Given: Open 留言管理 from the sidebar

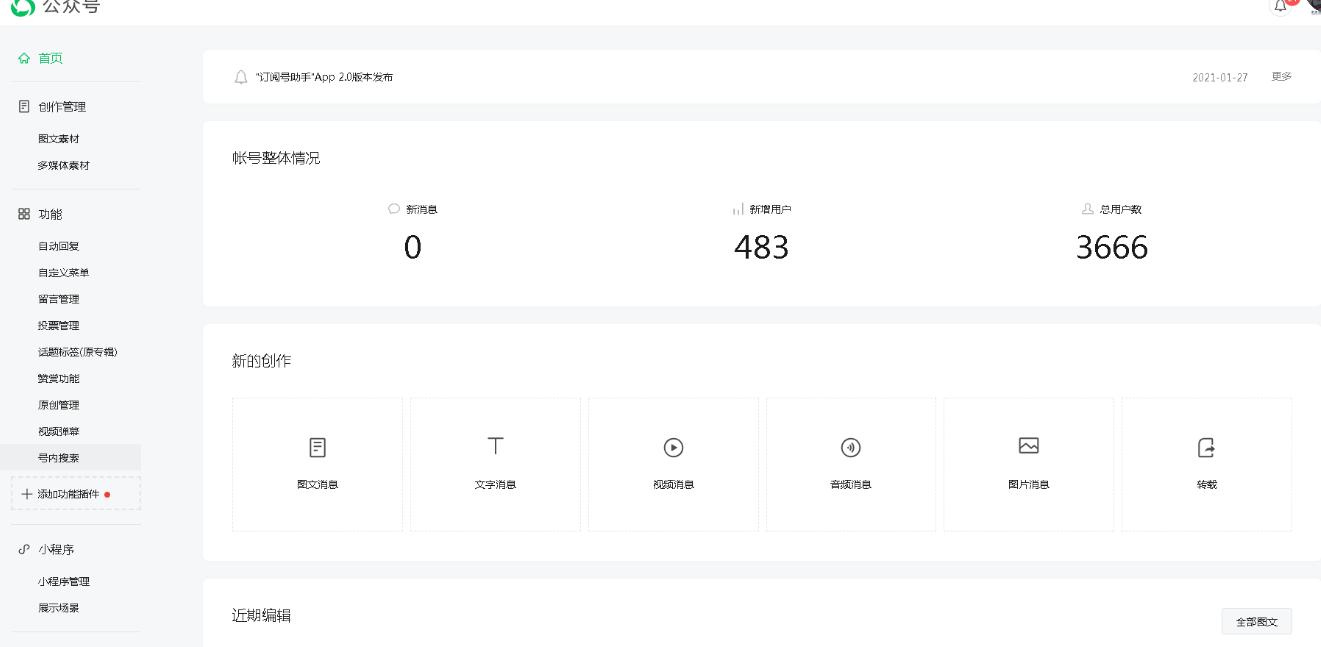Looking at the screenshot, I should (58, 299).
